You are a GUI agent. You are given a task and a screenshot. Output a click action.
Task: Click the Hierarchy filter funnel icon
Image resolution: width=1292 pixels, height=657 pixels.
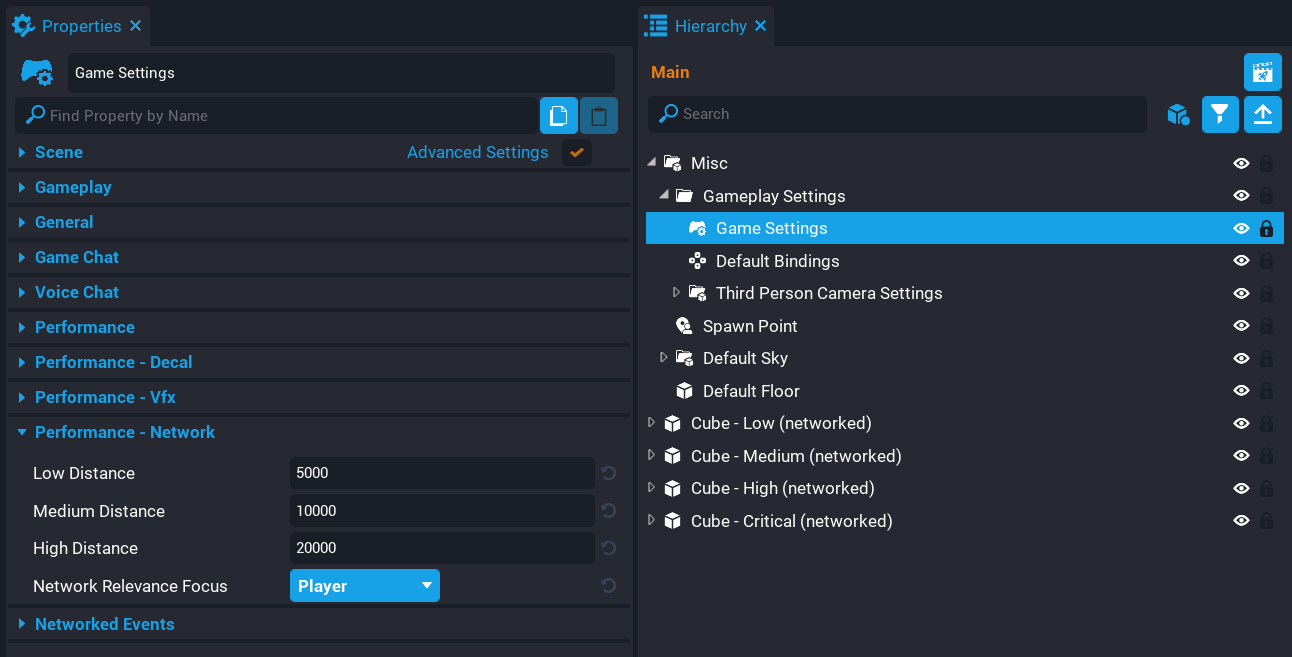[x=1220, y=115]
